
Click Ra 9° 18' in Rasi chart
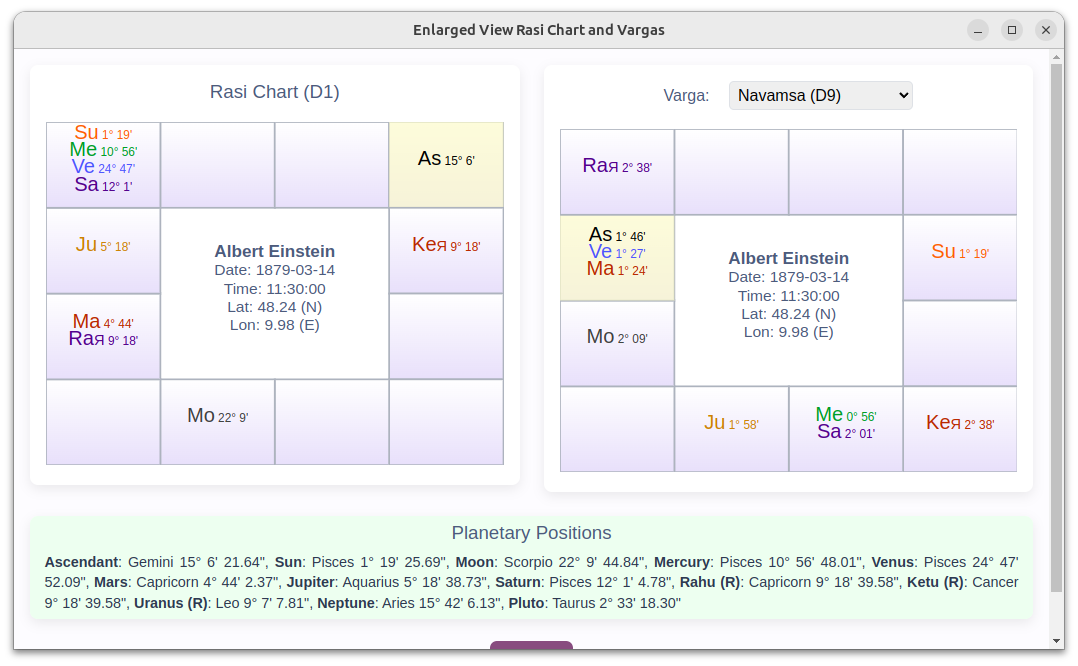coord(103,339)
